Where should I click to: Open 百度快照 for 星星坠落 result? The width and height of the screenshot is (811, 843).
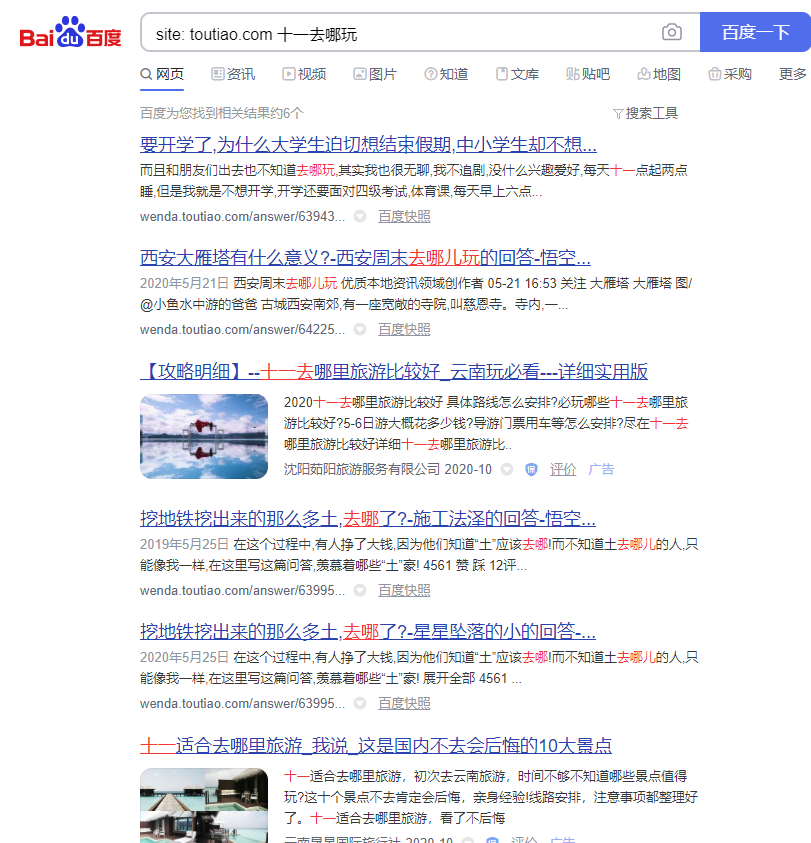404,704
